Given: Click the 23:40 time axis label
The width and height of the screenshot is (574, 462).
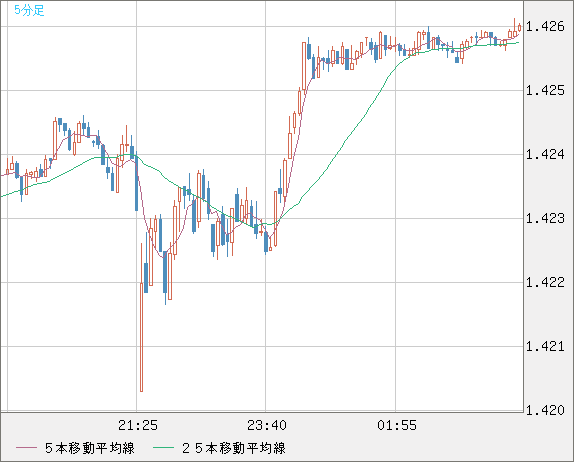Looking at the screenshot, I should tap(267, 425).
